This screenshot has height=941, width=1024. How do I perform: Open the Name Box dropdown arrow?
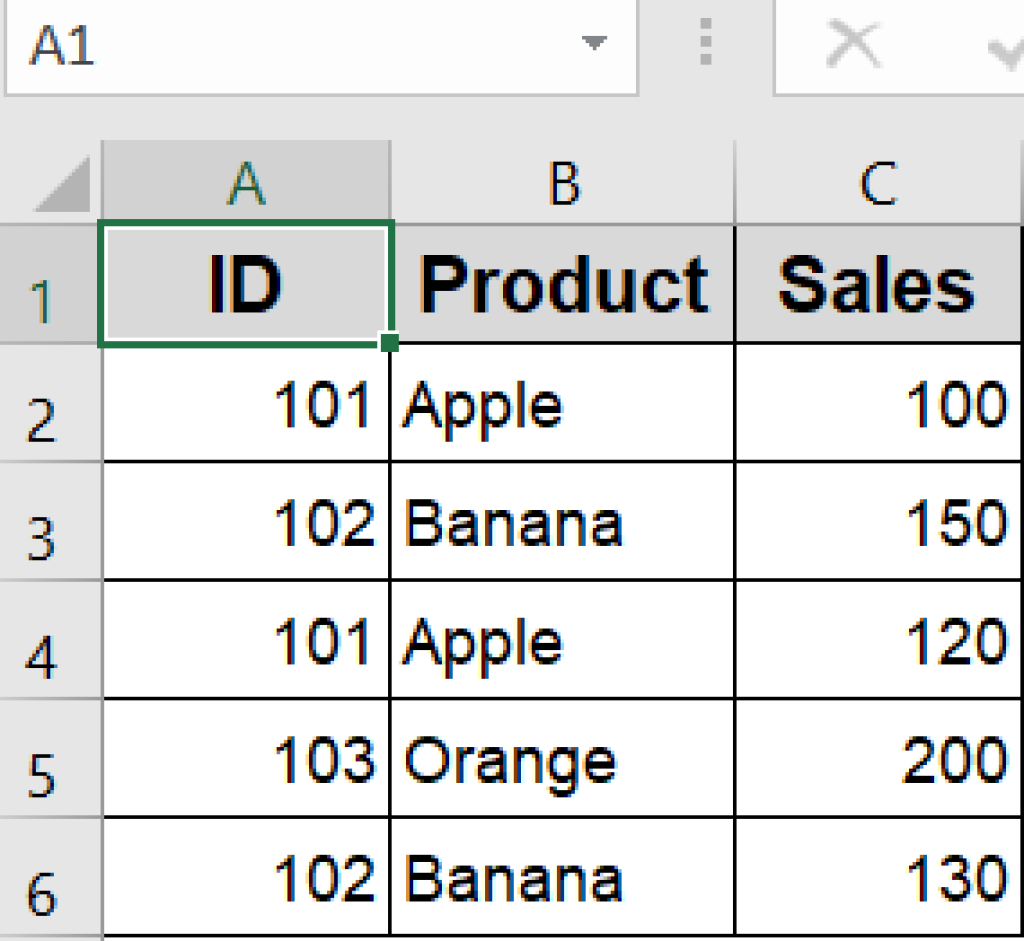click(x=595, y=45)
